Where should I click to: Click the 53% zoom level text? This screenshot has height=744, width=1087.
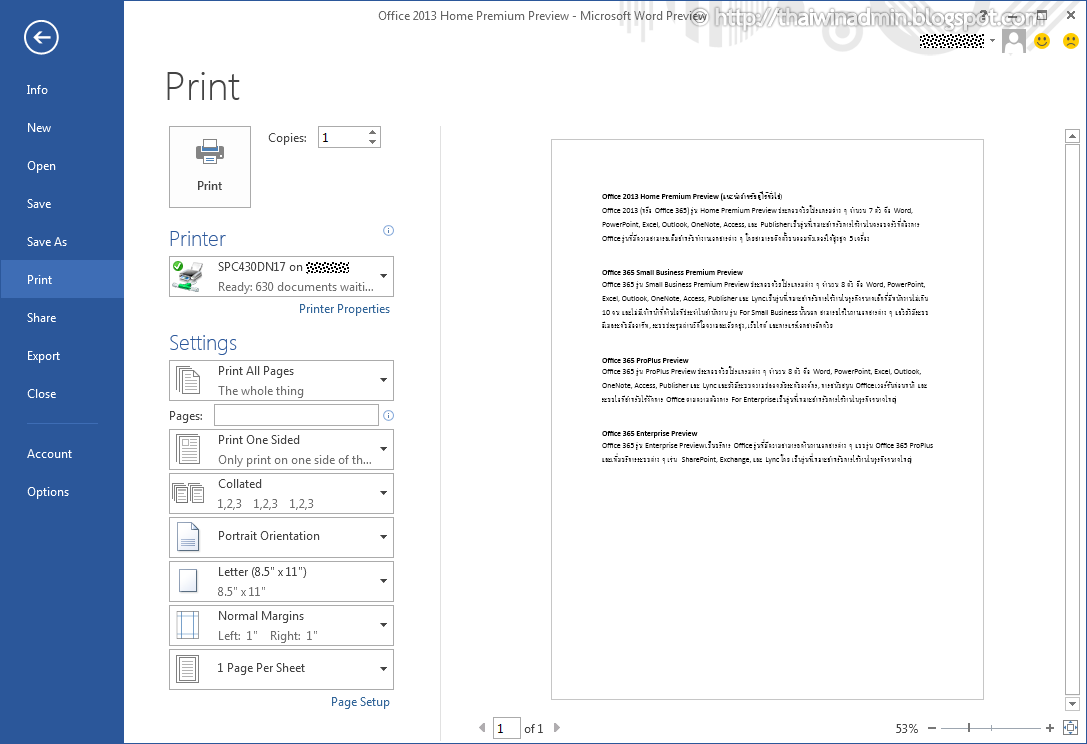tap(907, 728)
